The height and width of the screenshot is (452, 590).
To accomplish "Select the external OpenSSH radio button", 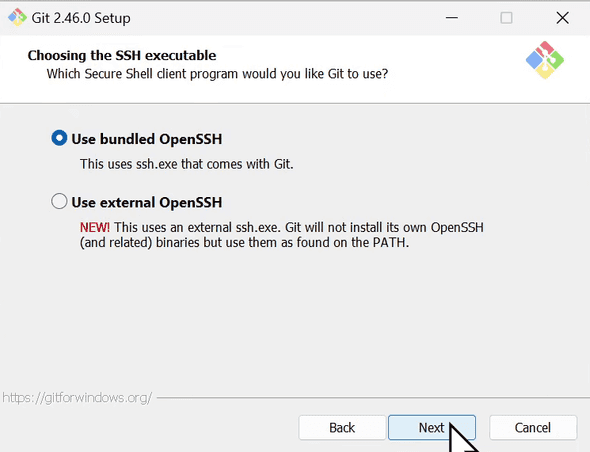I will [x=59, y=201].
